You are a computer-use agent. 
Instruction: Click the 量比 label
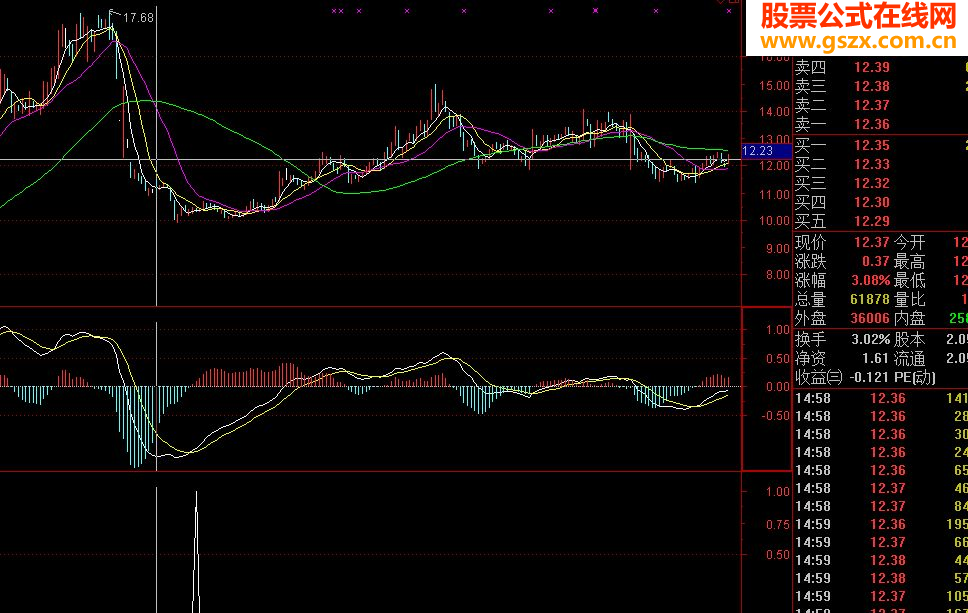pyautogui.click(x=909, y=300)
